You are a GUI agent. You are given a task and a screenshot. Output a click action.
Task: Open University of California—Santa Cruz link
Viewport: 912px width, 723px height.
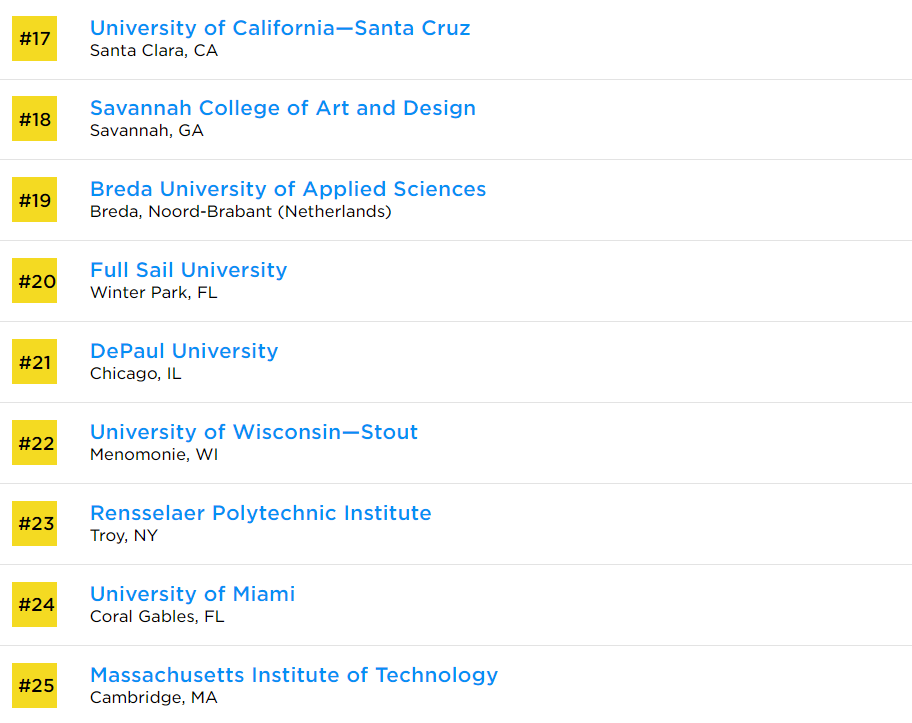(280, 28)
